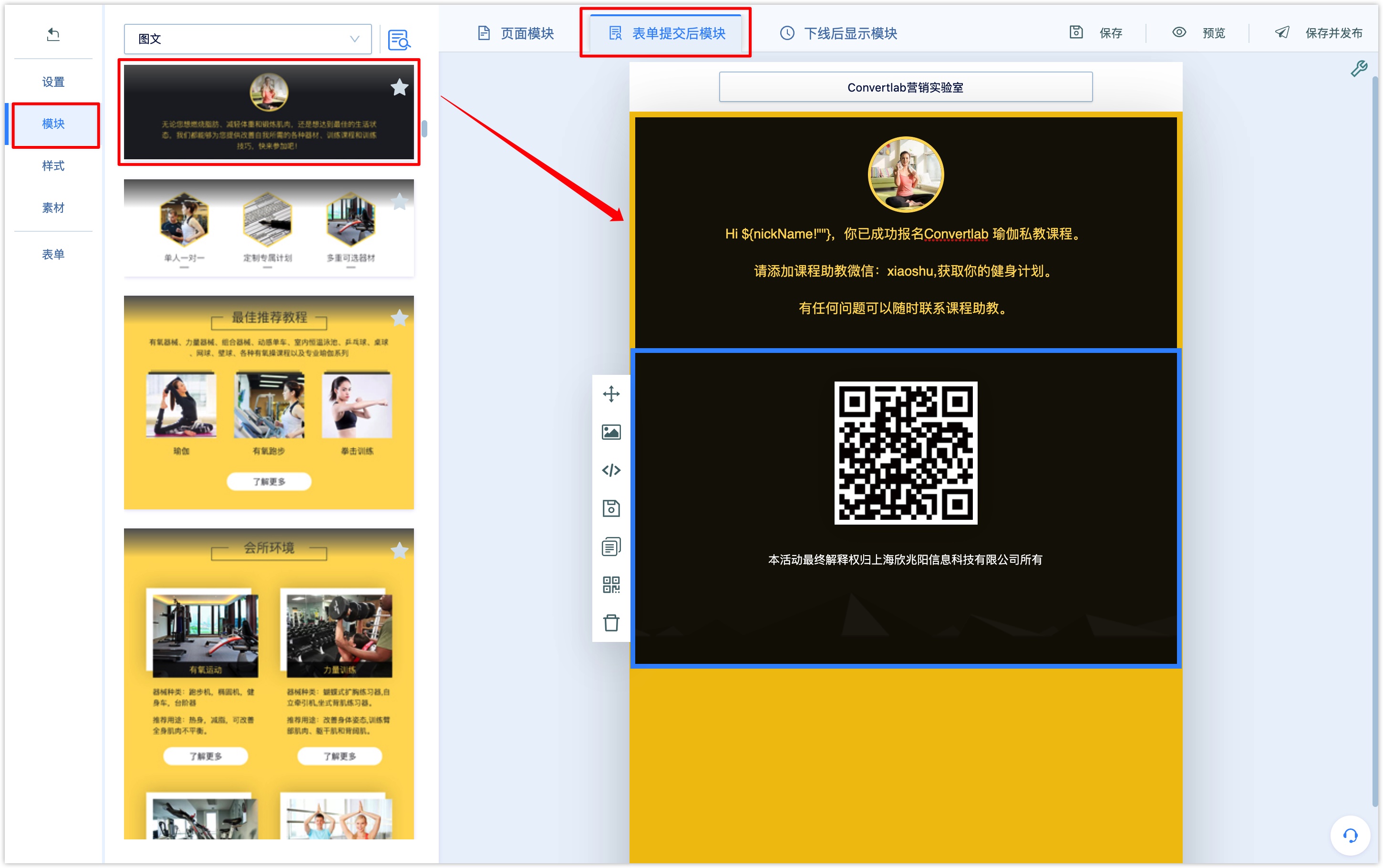Open the code editor icon in block toolbar
The height and width of the screenshot is (868, 1383).
610,470
